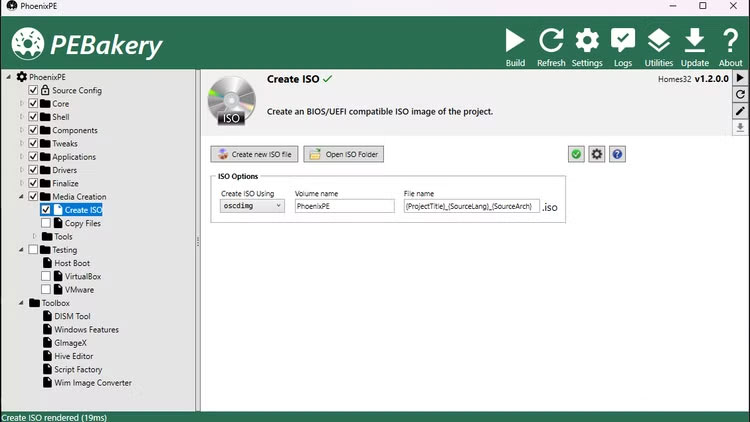Screen dimensions: 750x422
Task: Open help with blue question icon
Action: pos(617,154)
